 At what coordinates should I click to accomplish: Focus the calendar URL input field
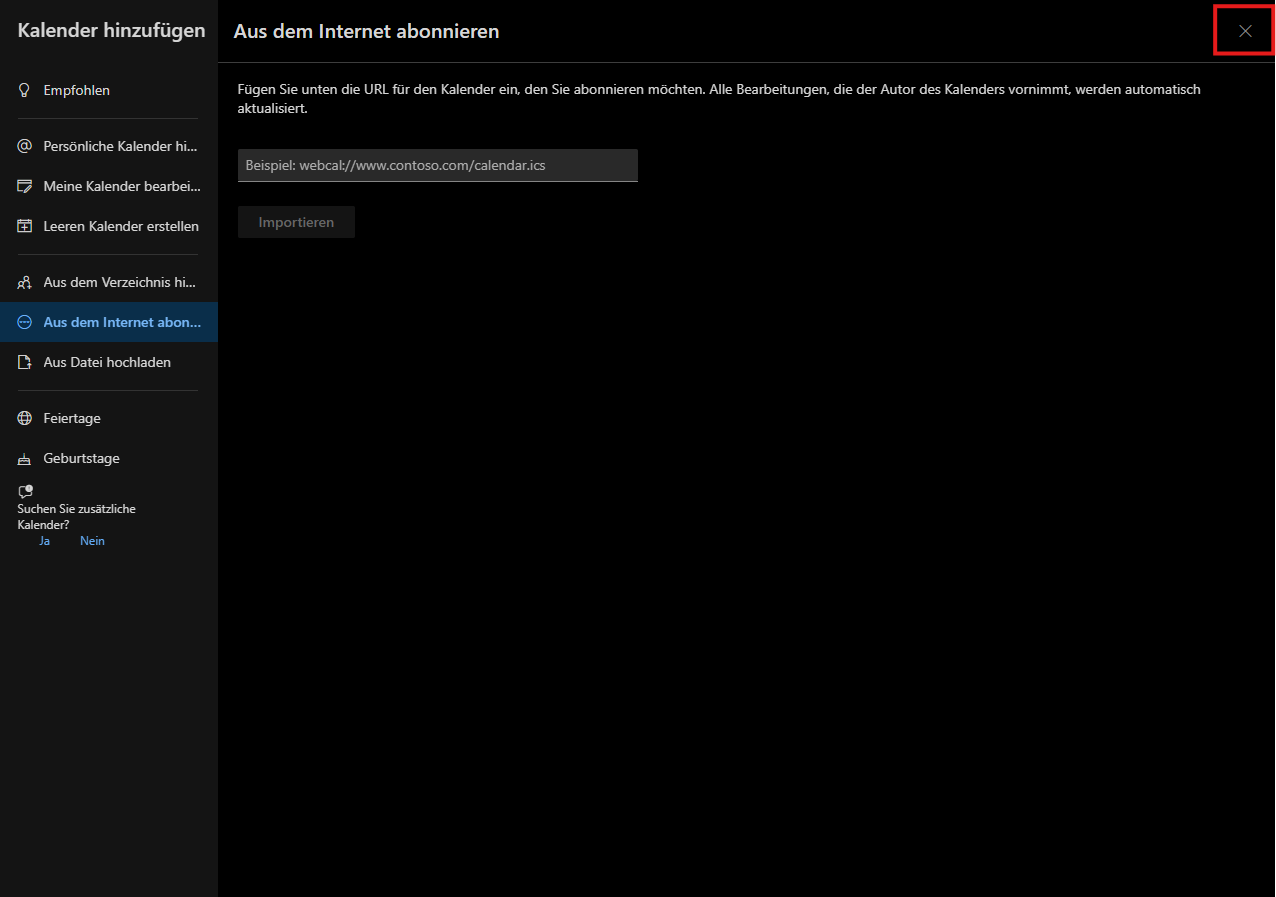point(437,165)
